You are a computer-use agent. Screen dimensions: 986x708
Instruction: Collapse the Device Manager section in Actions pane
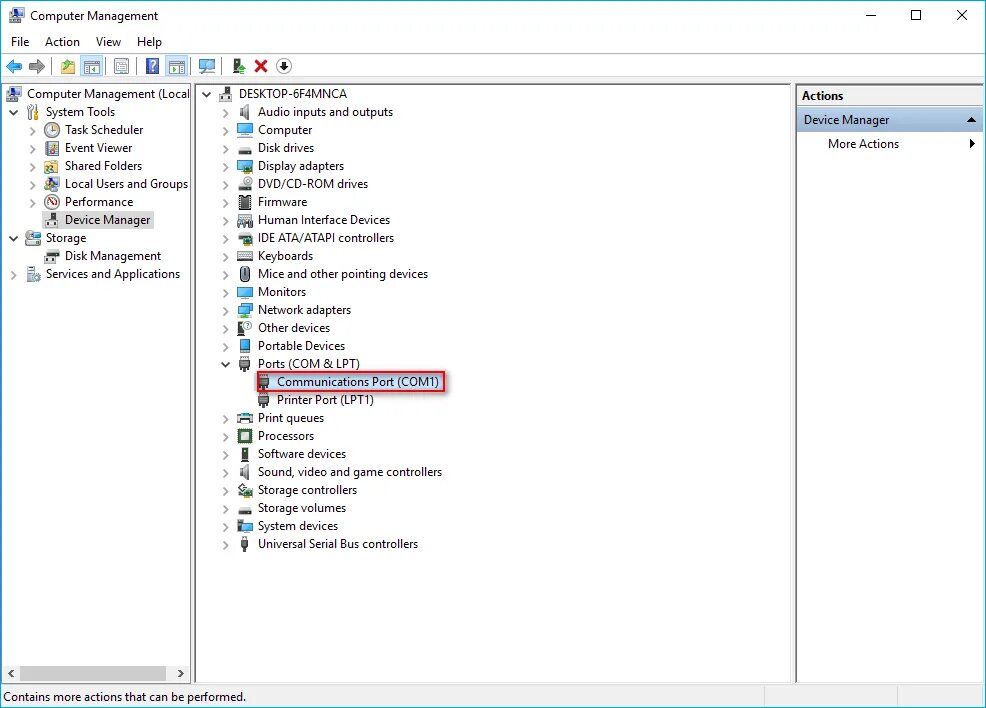[971, 119]
